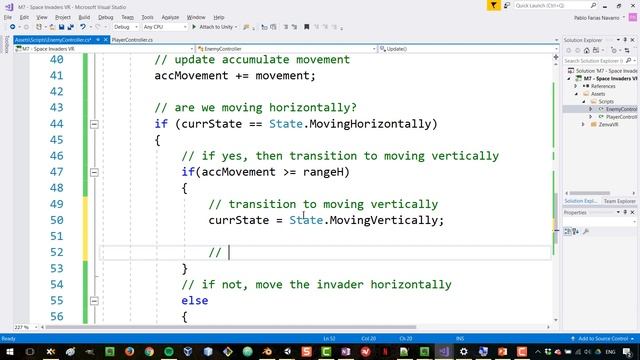640x360 pixels.
Task: Open the Analyze menu
Action: tap(170, 17)
